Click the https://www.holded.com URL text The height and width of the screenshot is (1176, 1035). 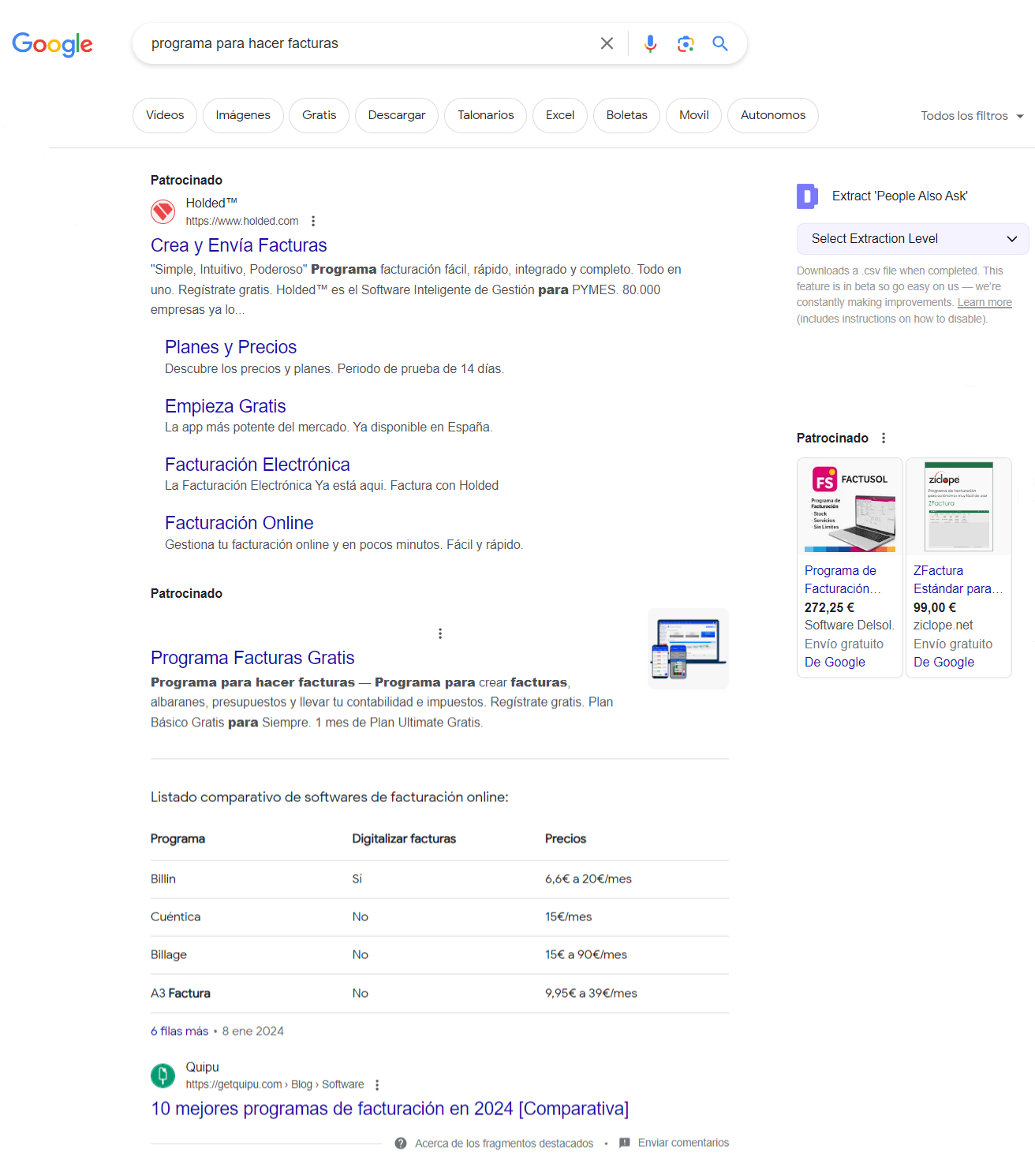click(242, 221)
